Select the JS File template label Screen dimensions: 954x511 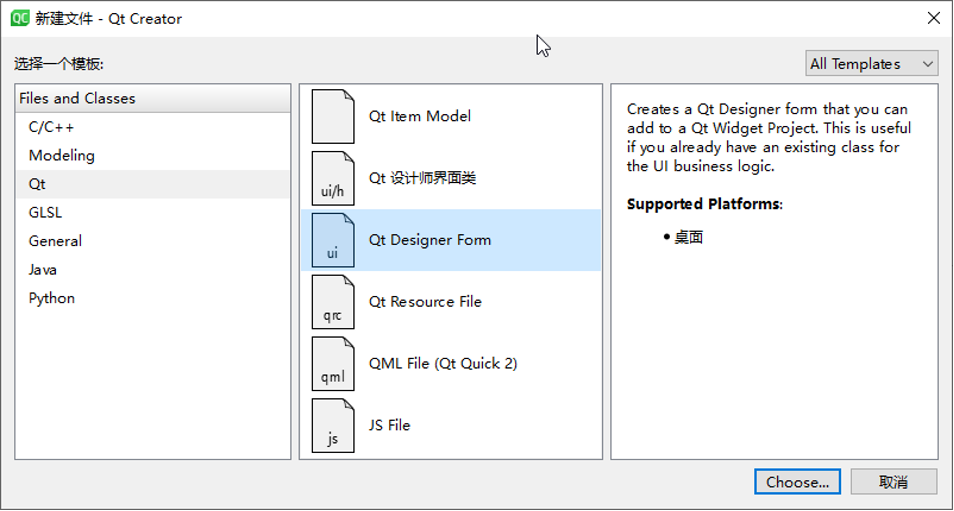(x=389, y=425)
